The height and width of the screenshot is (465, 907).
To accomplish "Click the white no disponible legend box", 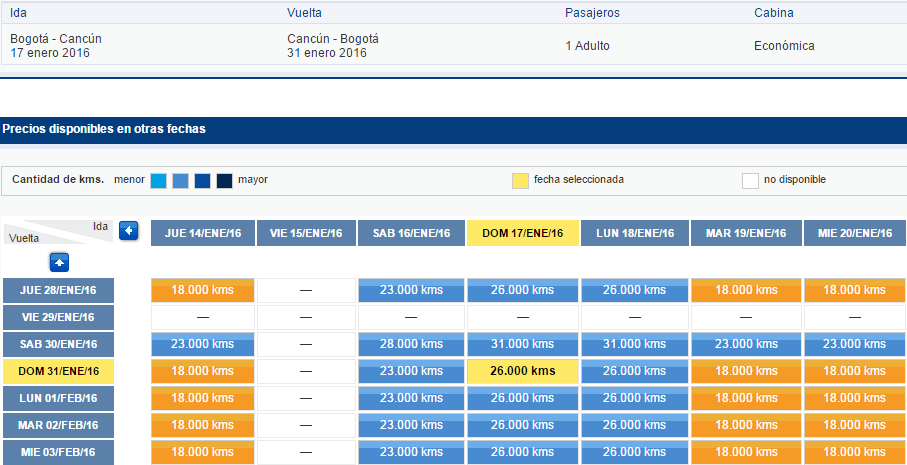I will pyautogui.click(x=750, y=181).
